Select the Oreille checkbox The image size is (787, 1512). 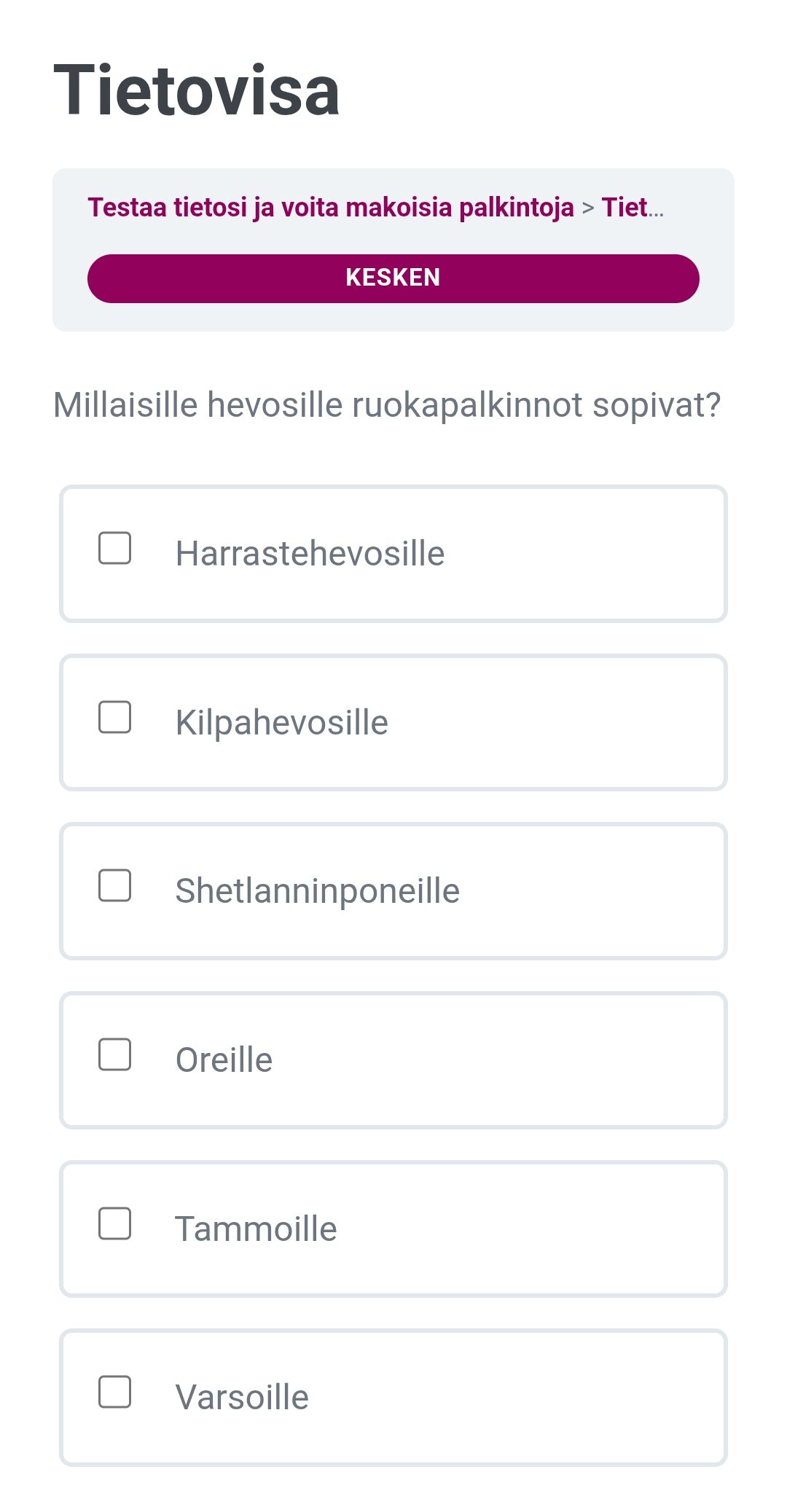click(x=115, y=1055)
